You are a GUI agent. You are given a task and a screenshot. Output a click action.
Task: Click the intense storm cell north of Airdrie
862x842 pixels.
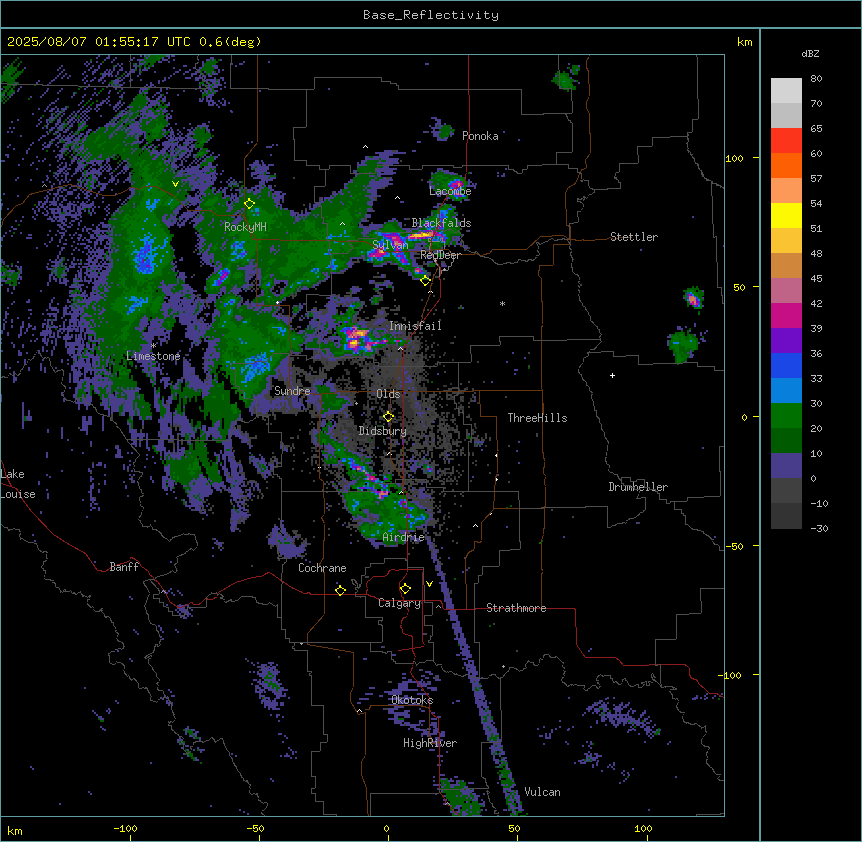coord(372,482)
